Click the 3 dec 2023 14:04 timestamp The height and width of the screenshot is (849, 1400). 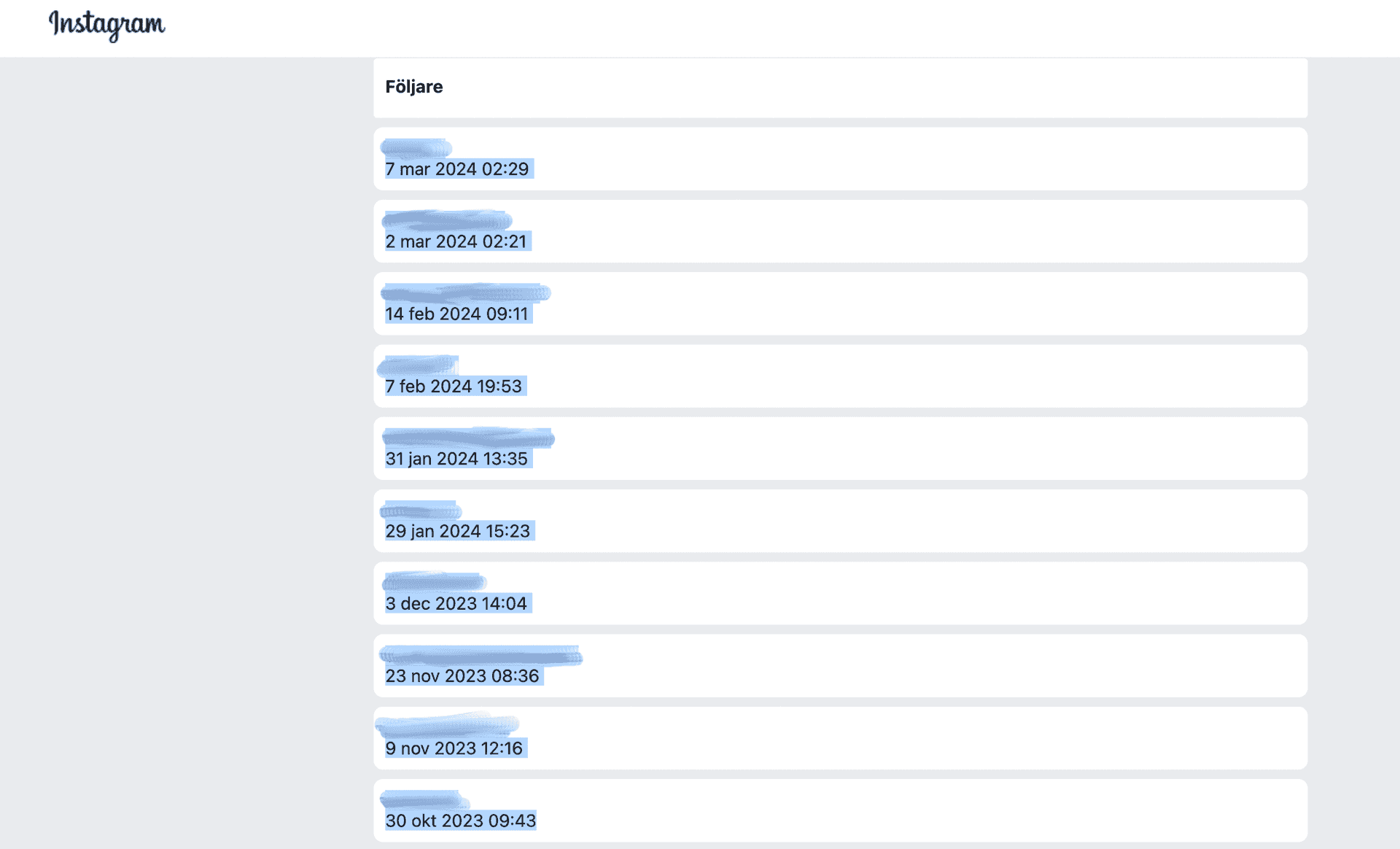[456, 604]
